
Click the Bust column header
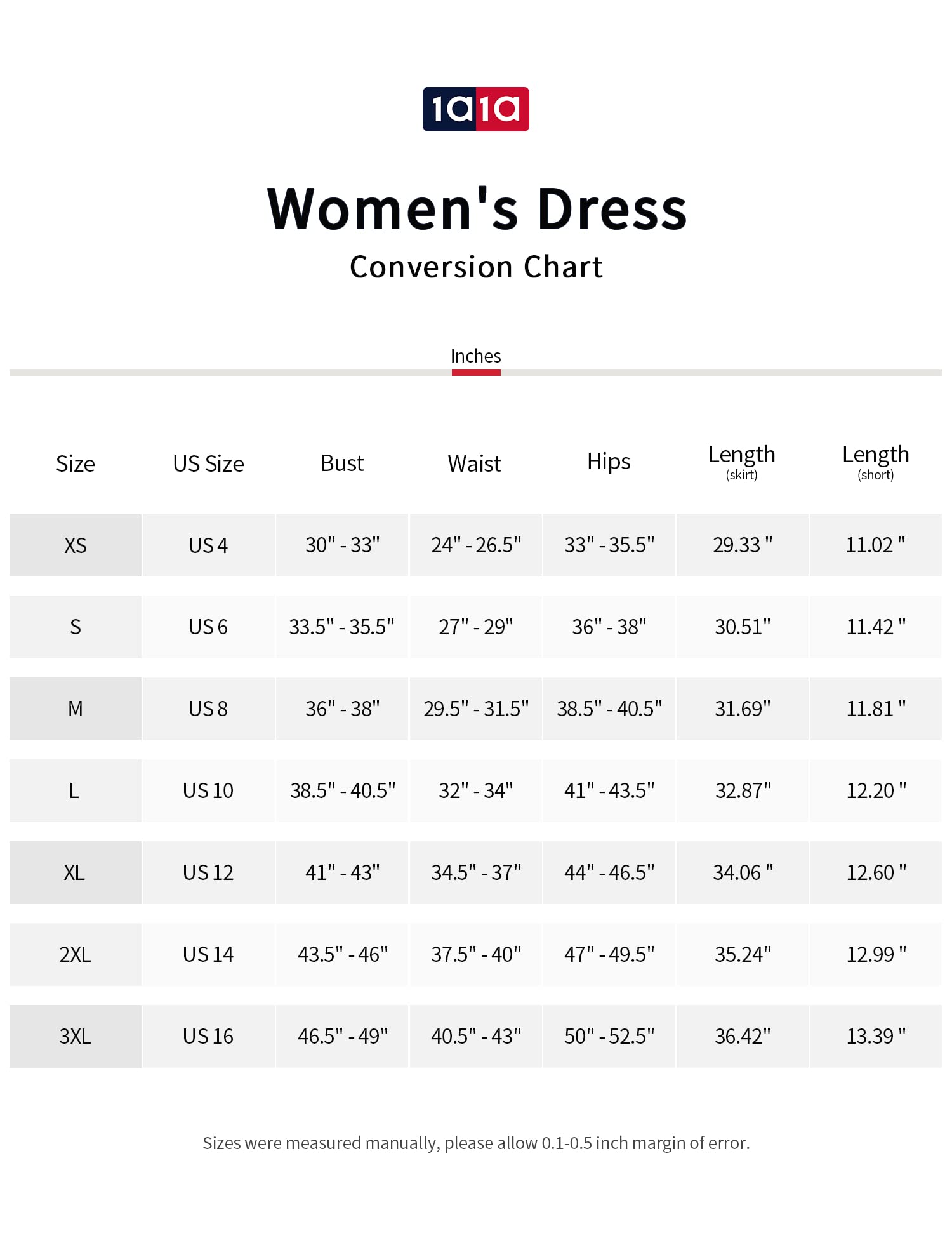coord(342,463)
